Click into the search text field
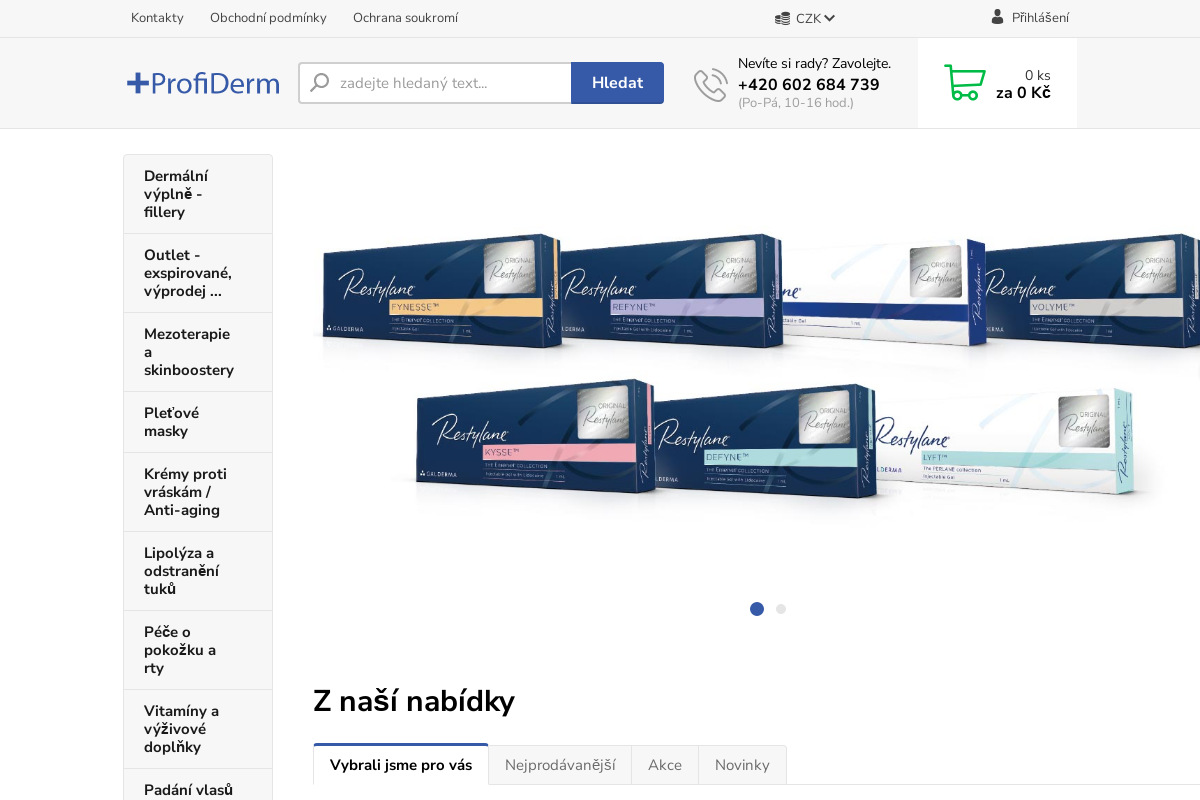1200x800 pixels. [440, 83]
